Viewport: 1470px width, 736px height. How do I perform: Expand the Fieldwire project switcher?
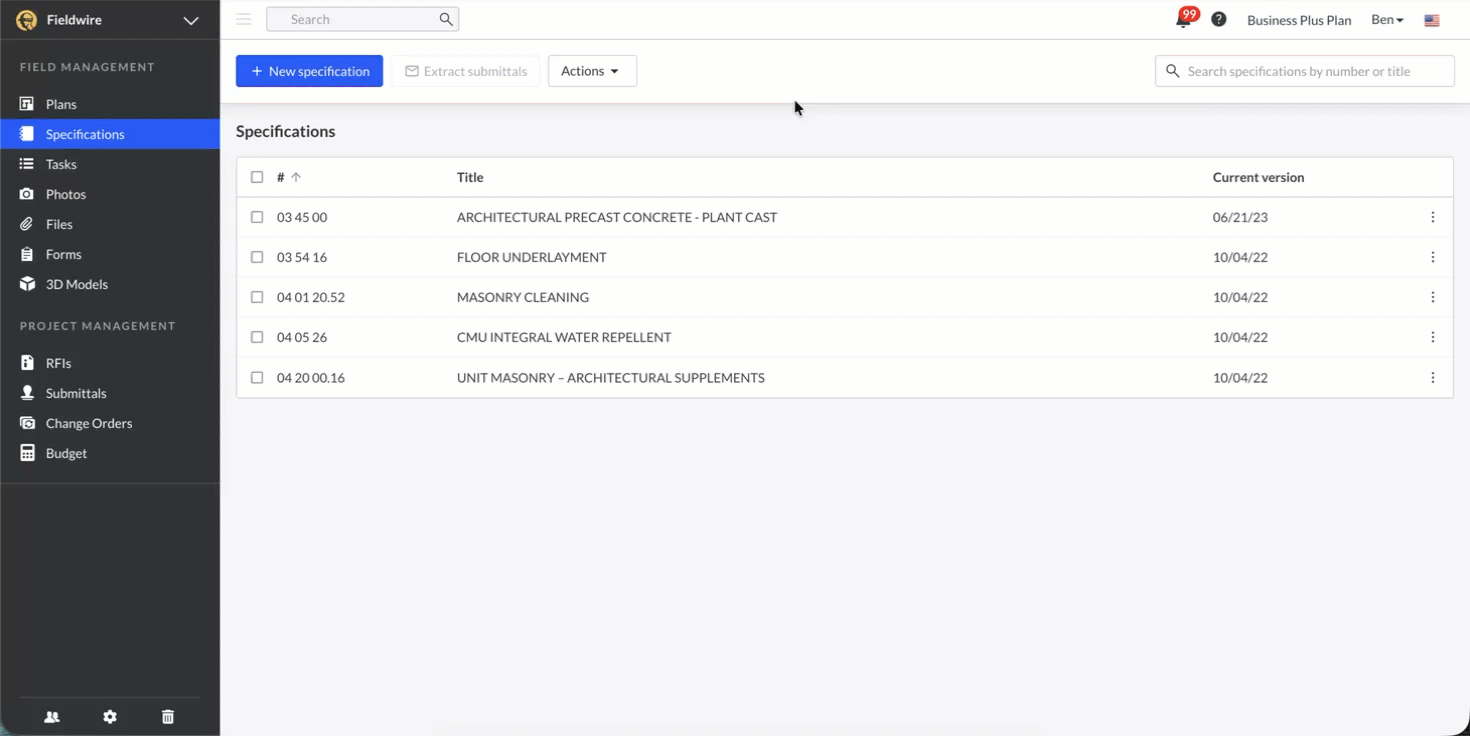click(x=190, y=20)
